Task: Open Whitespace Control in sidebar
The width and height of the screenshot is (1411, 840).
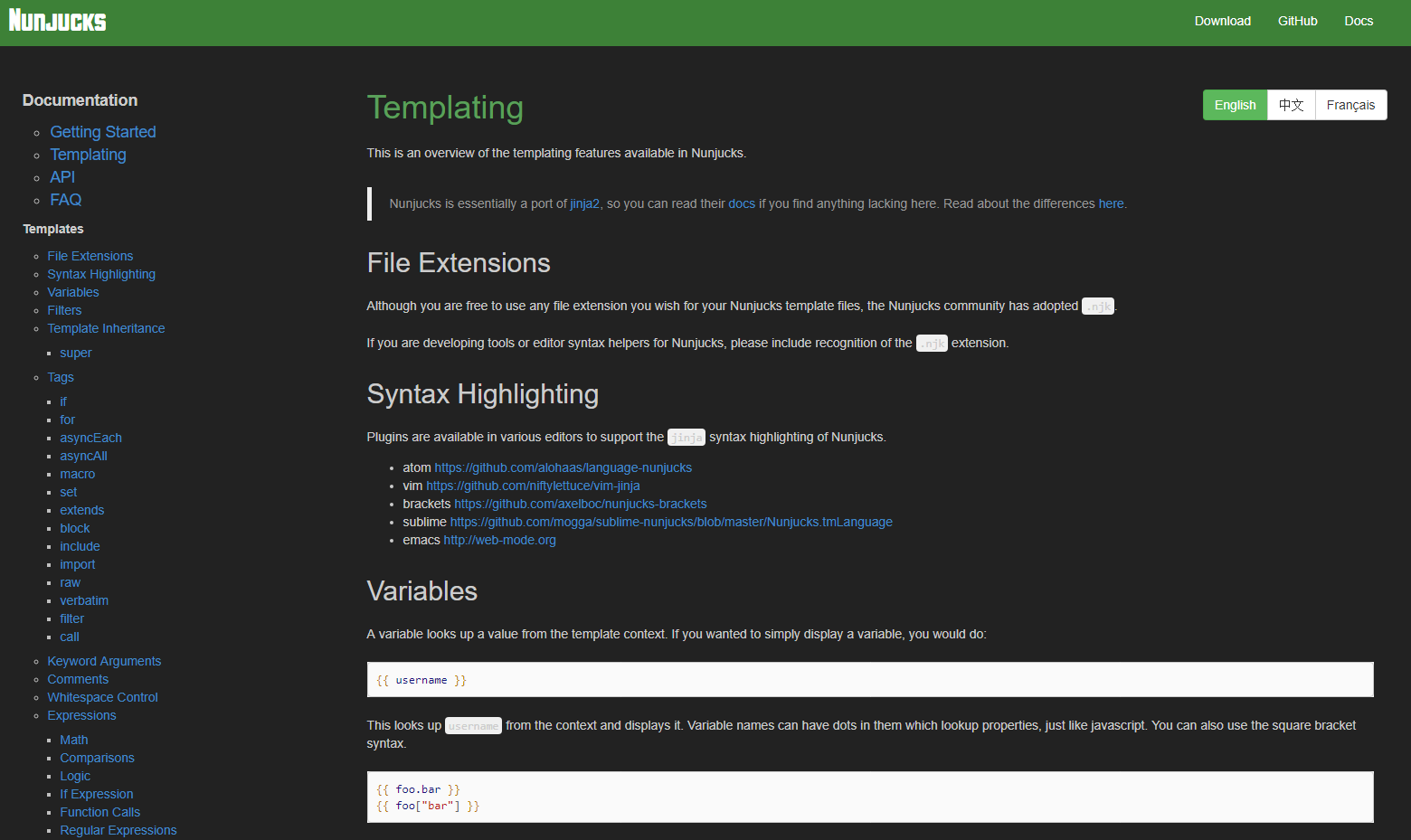Action: point(102,697)
